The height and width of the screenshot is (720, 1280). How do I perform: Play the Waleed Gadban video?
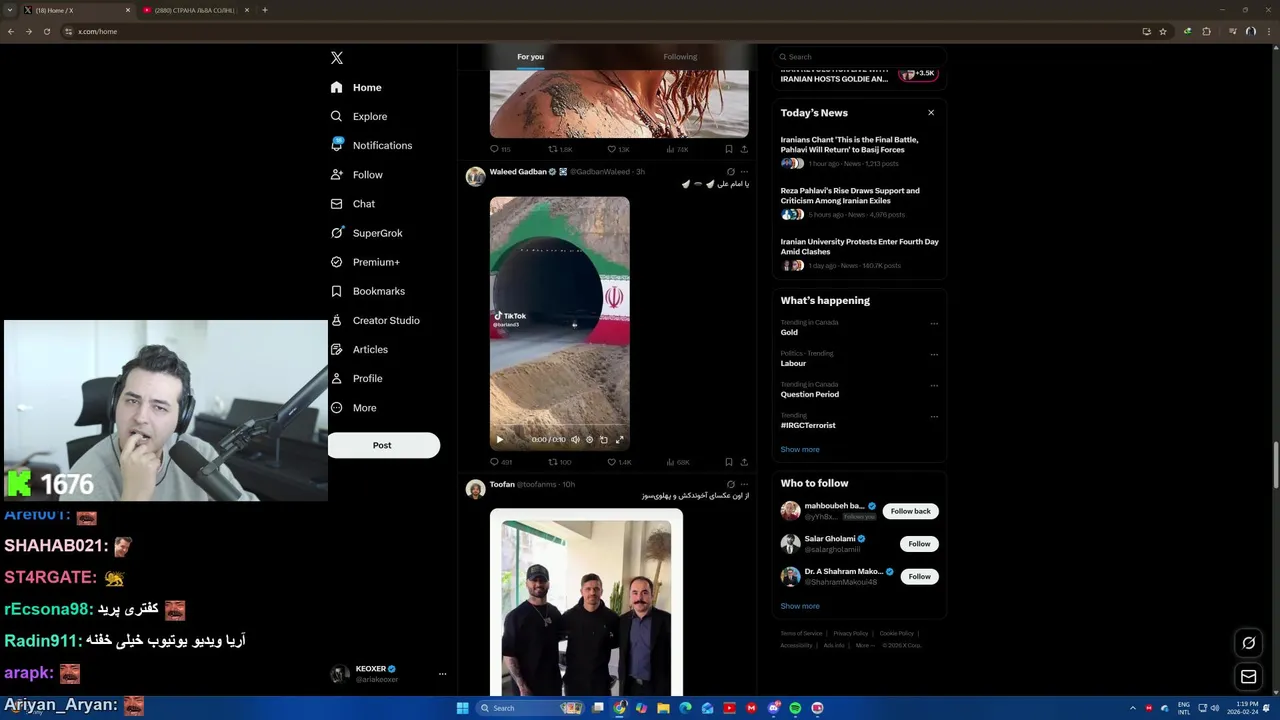click(x=500, y=439)
